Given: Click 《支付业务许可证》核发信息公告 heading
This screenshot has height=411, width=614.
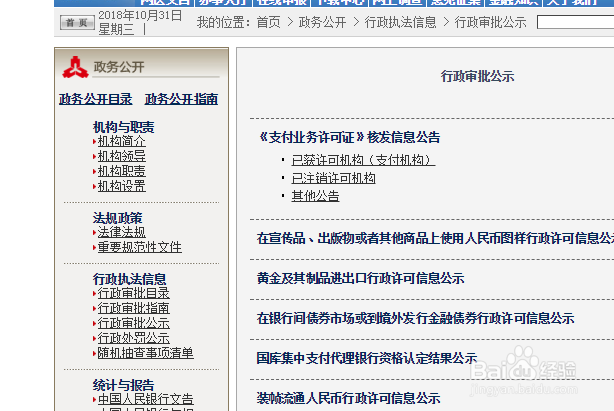Looking at the screenshot, I should 348,137.
